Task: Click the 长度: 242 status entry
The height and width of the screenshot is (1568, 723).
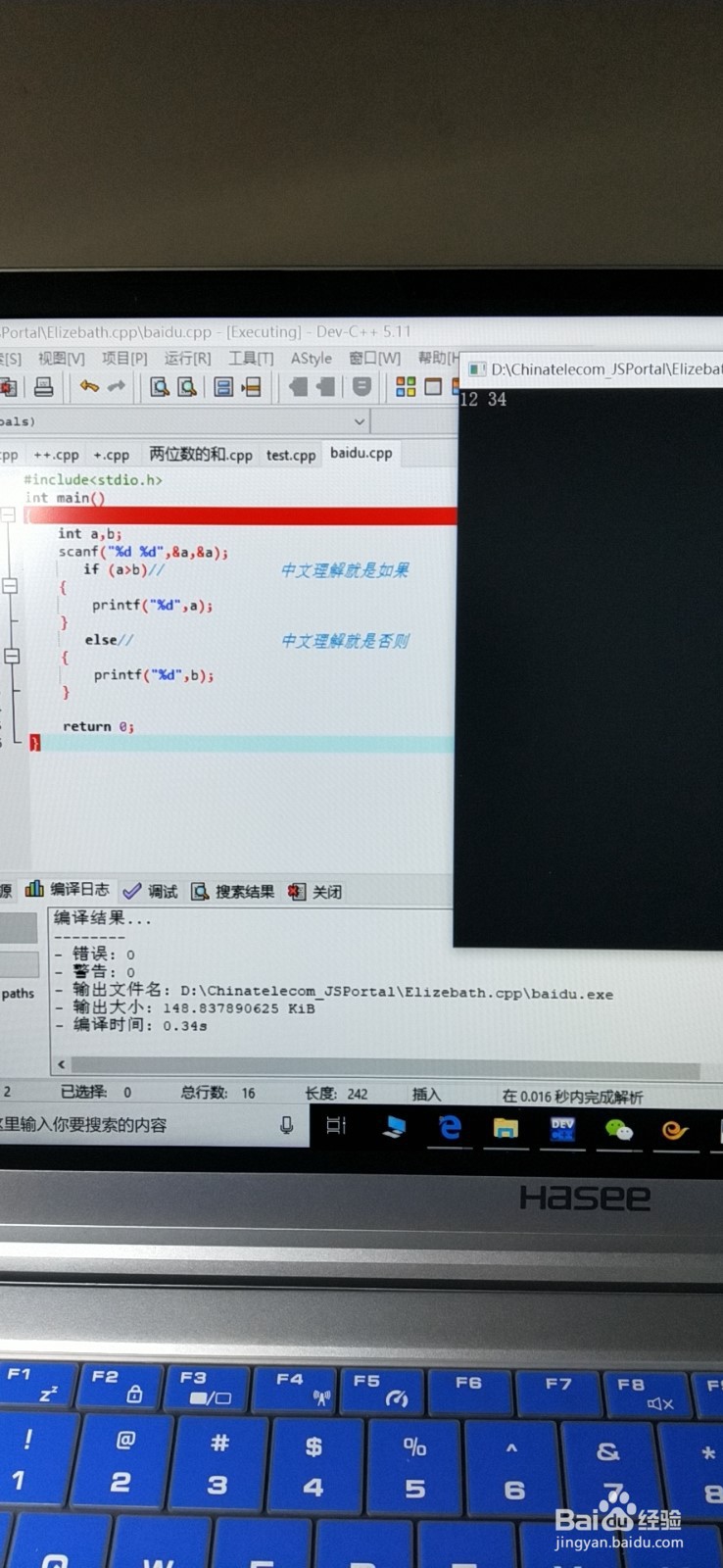Action: (x=336, y=1094)
